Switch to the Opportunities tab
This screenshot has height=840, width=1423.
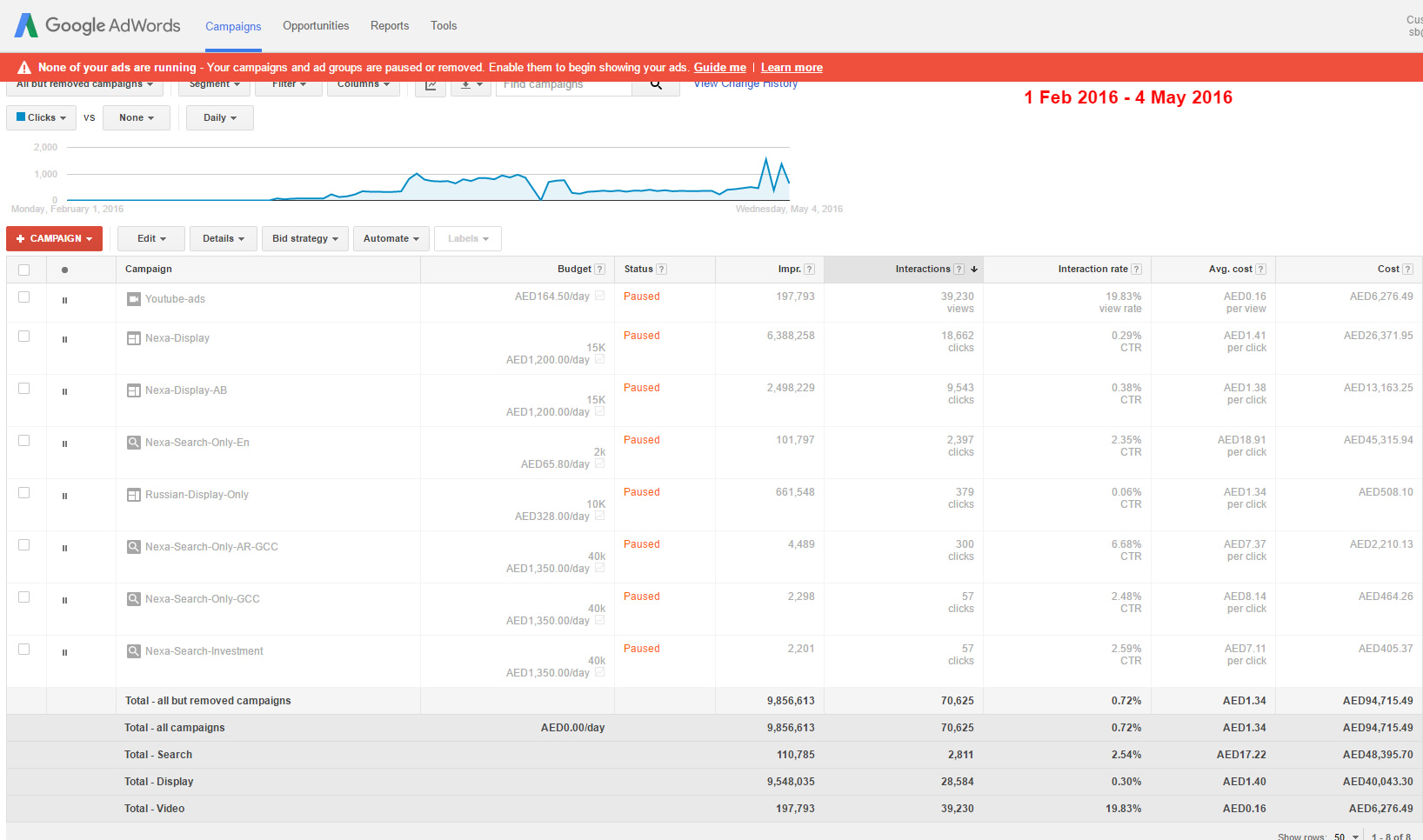point(316,26)
